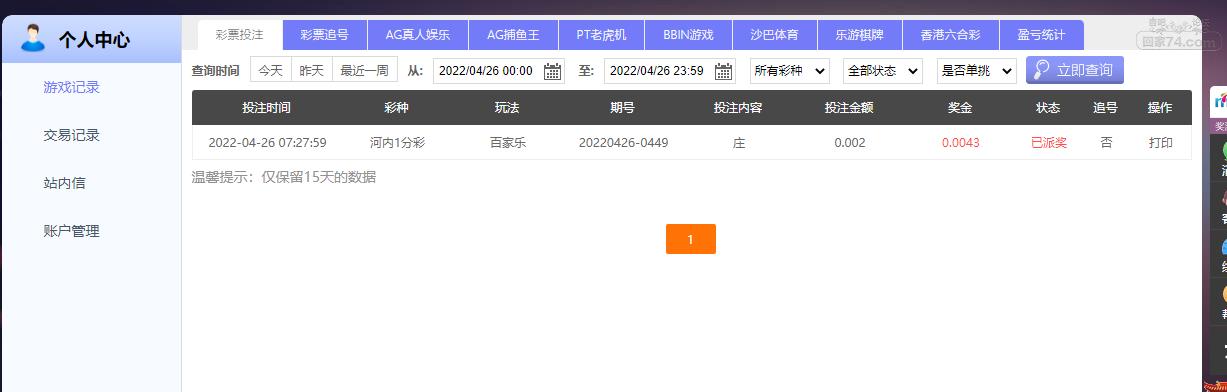The height and width of the screenshot is (392, 1227).
Task: Open 交易记录 in the sidebar
Action: point(72,135)
